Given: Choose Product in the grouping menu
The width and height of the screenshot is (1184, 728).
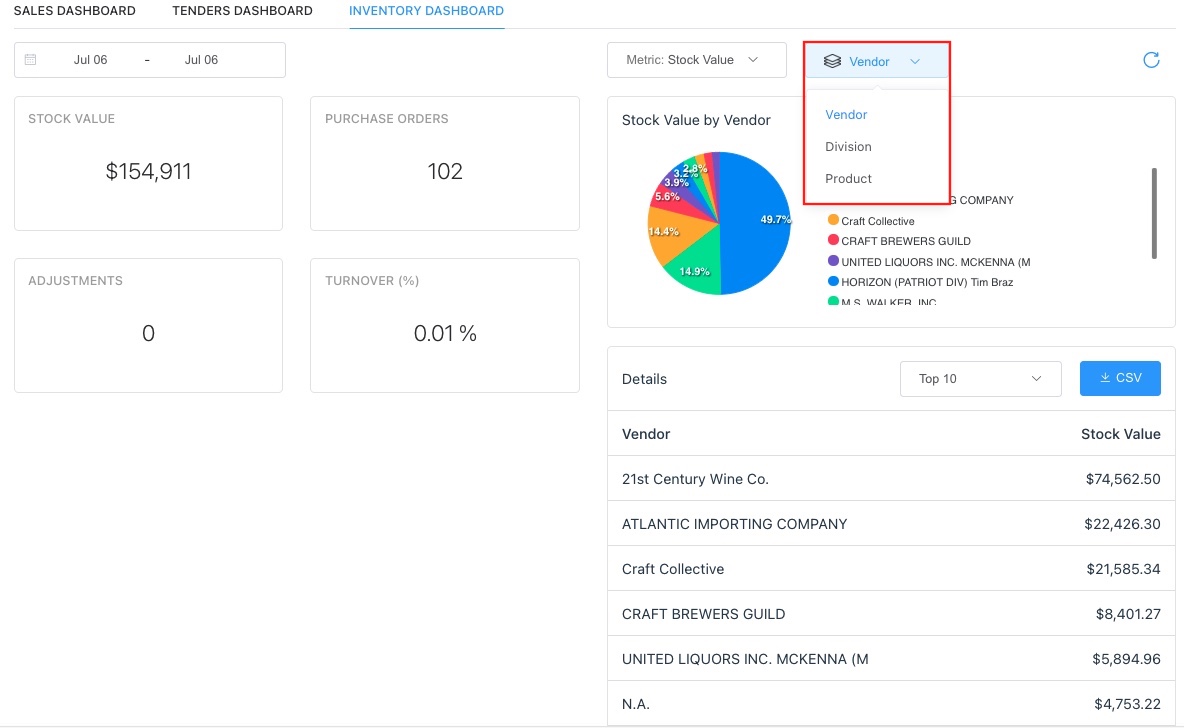Looking at the screenshot, I should pos(848,179).
